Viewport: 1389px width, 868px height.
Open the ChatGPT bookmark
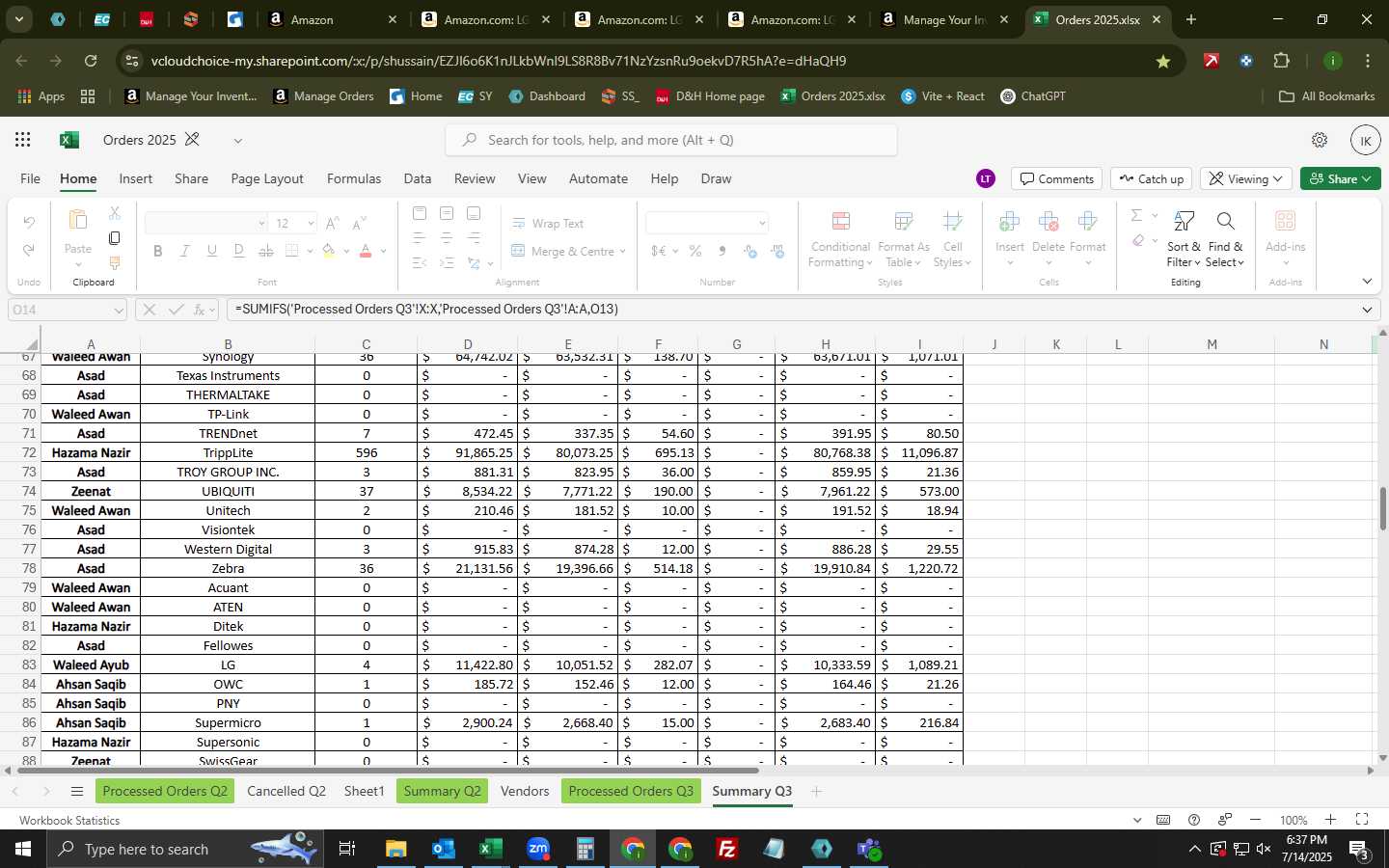click(1033, 96)
